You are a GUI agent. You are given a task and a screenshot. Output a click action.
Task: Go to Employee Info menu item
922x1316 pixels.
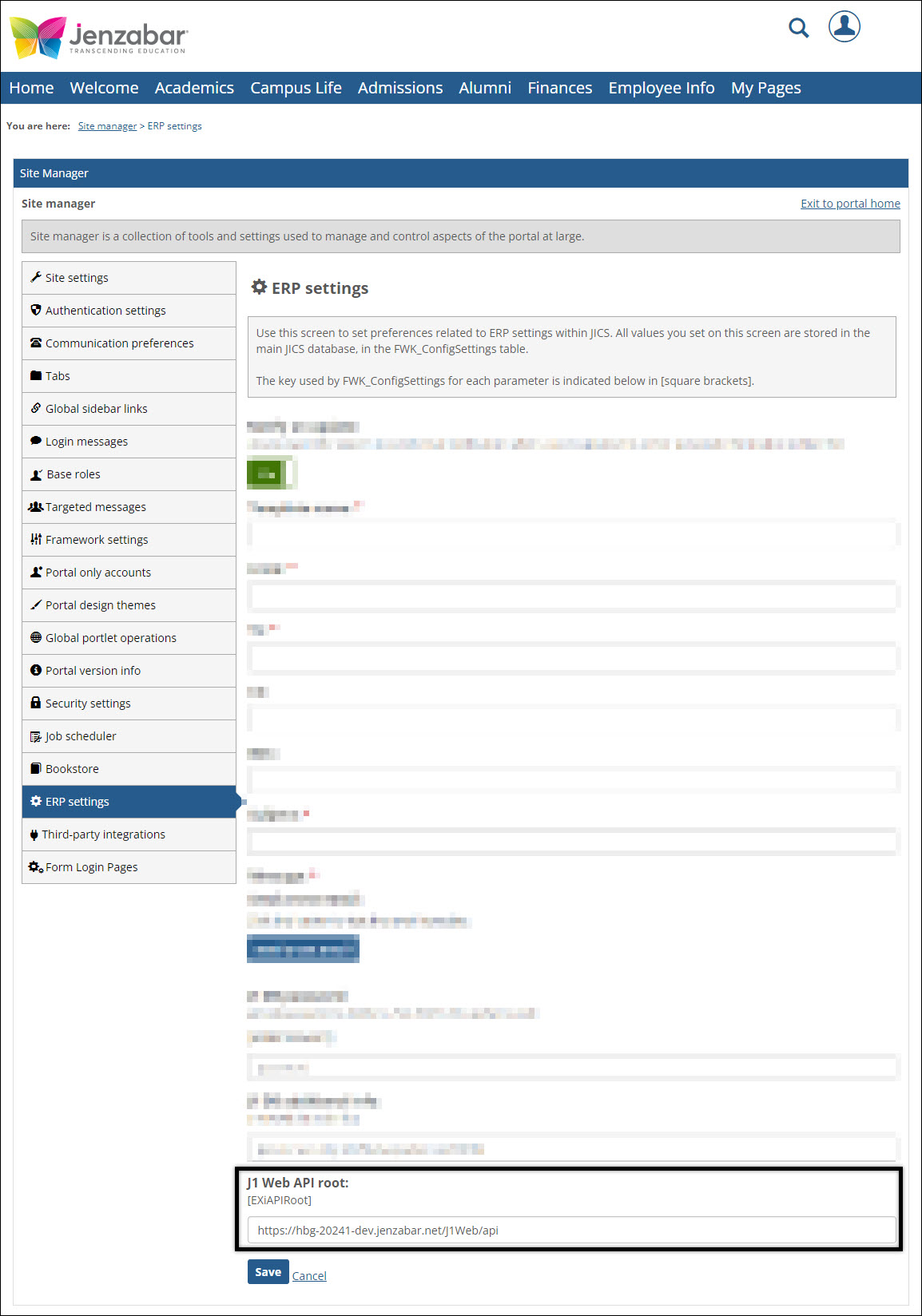tap(661, 88)
